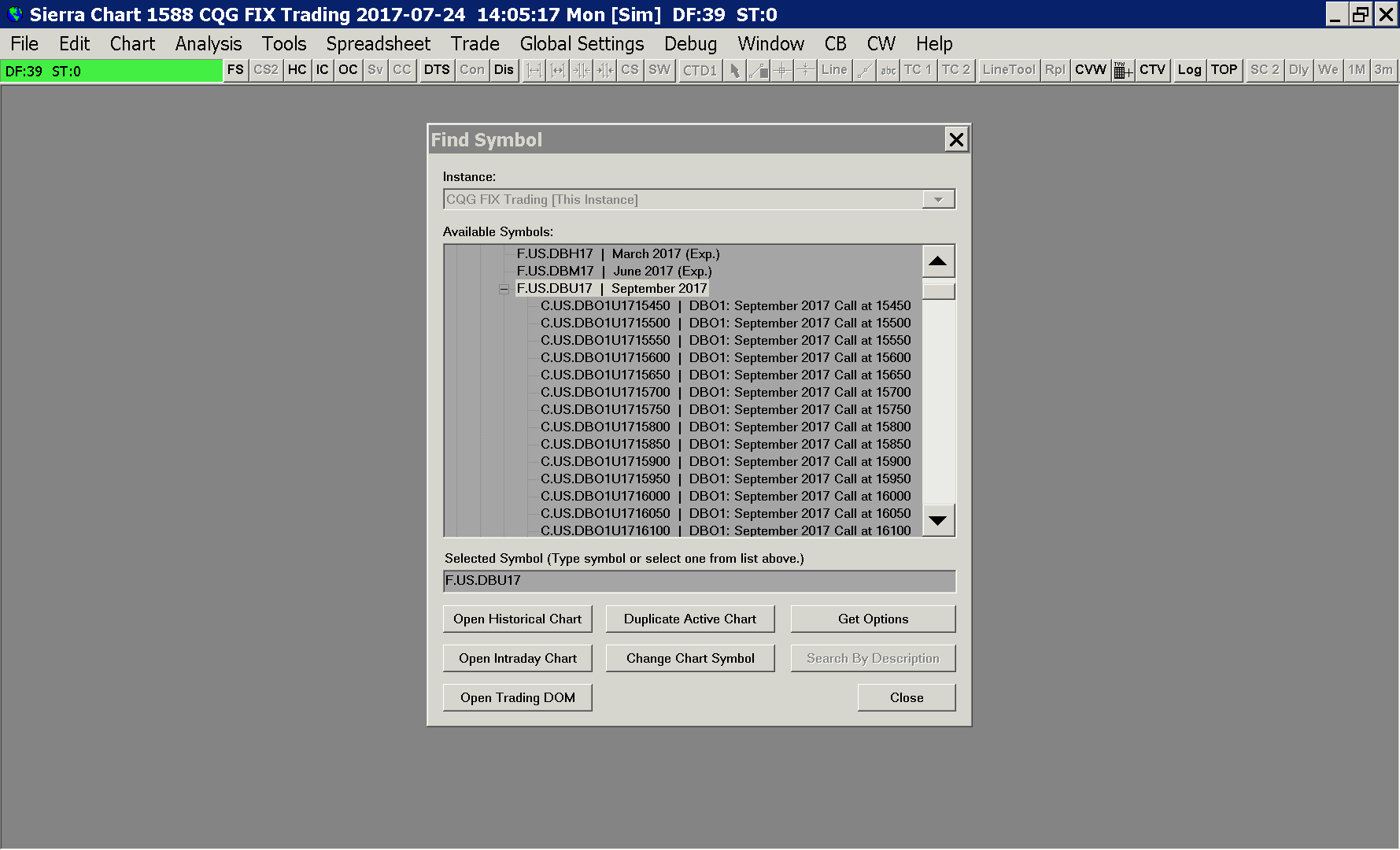Viewport: 1400px width, 850px height.
Task: Open the Chart menu
Action: click(x=132, y=44)
